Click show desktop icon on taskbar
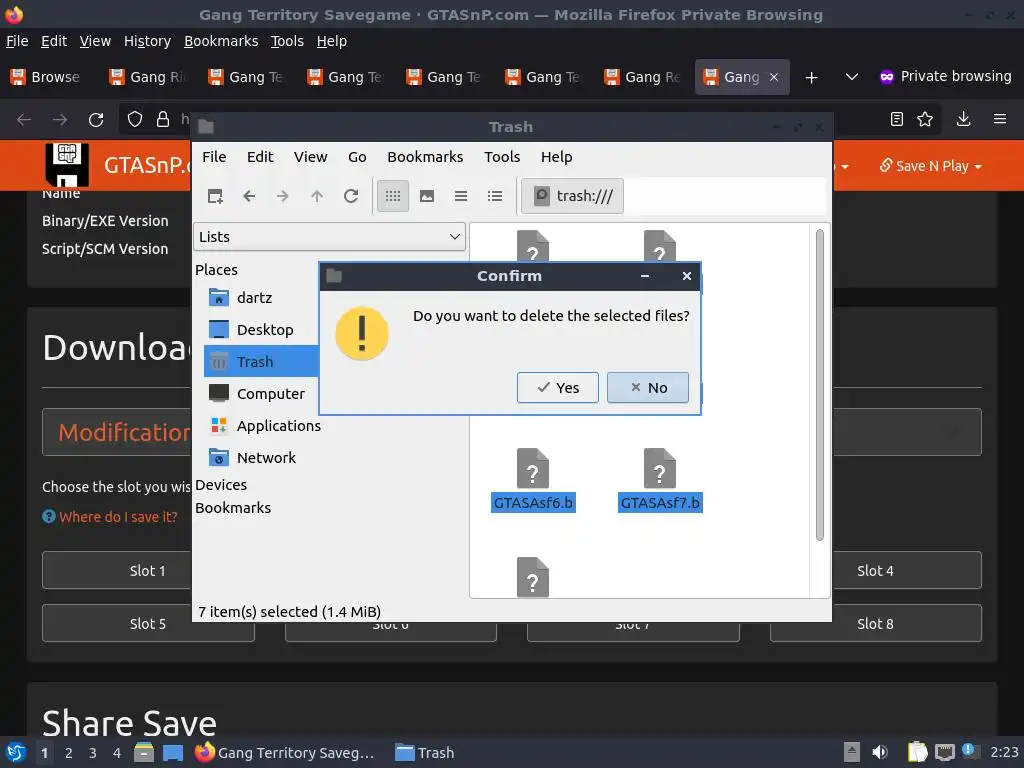 click(172, 753)
